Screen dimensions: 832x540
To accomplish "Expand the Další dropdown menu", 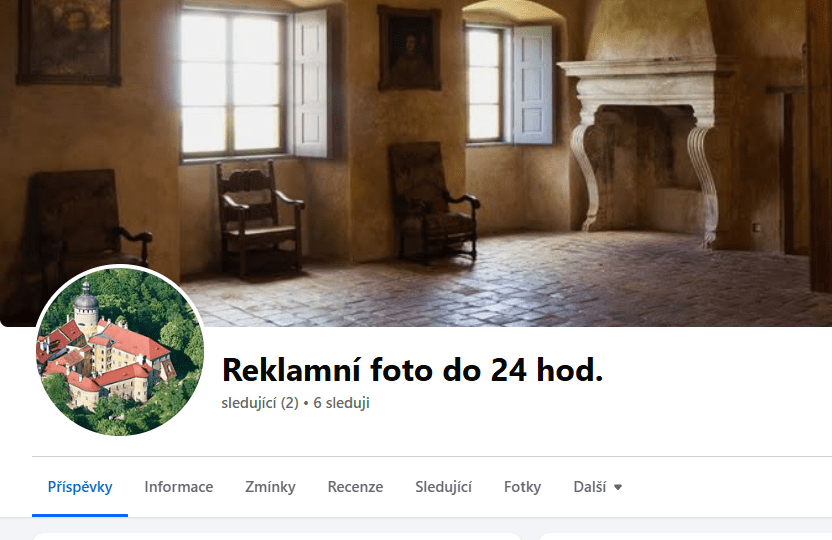I will 597,487.
